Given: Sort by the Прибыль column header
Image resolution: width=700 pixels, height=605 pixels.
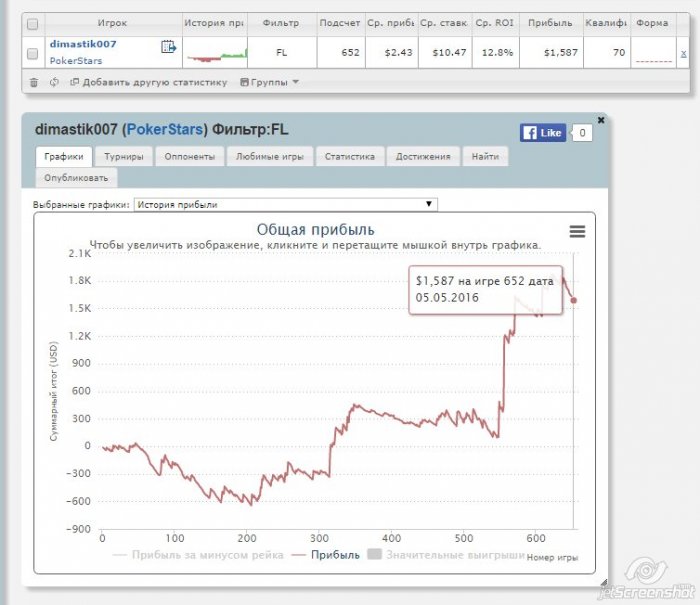Looking at the screenshot, I should click(550, 23).
